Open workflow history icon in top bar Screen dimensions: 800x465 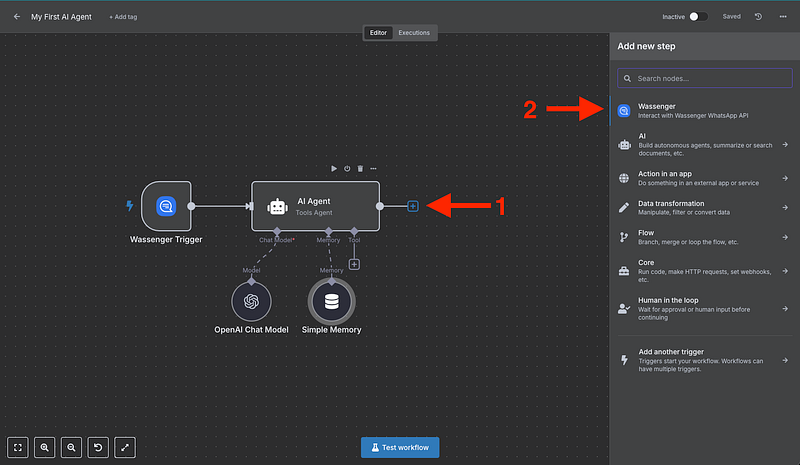coord(758,17)
